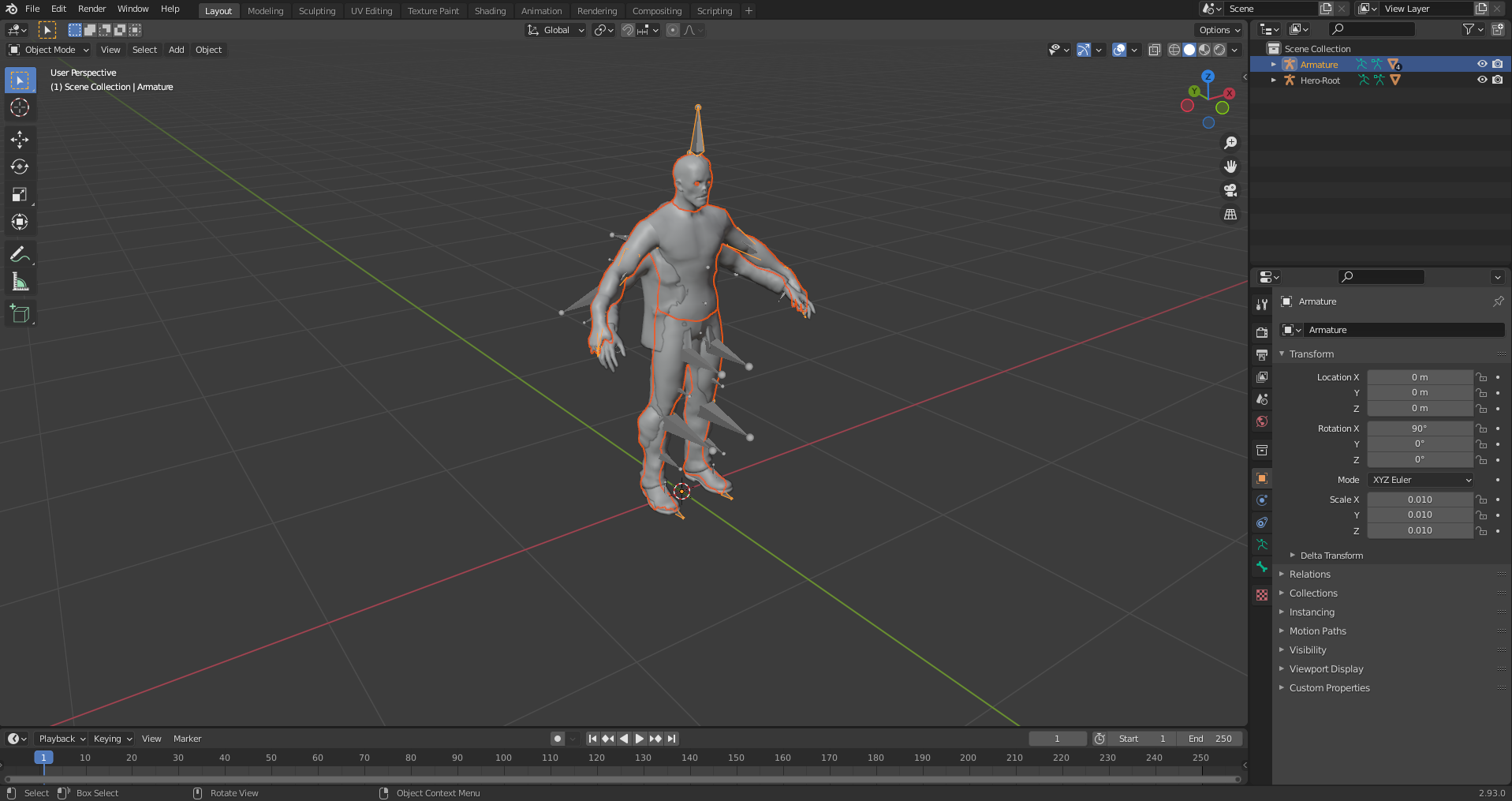The image size is (1512, 801).
Task: Open the Object Data armature properties tab
Action: [x=1262, y=545]
